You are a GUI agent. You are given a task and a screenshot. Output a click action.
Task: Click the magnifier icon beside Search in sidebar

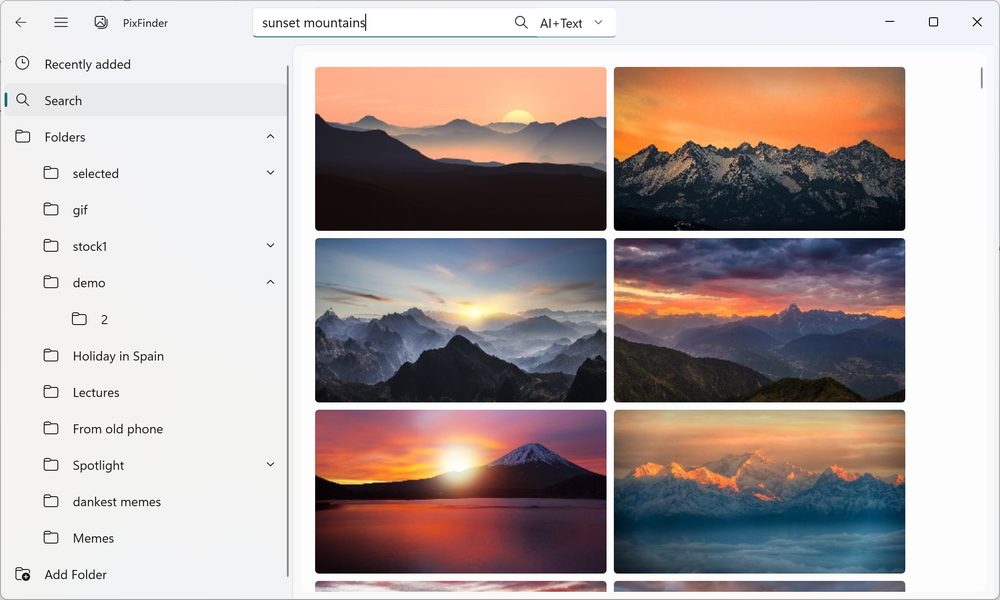[x=22, y=99]
